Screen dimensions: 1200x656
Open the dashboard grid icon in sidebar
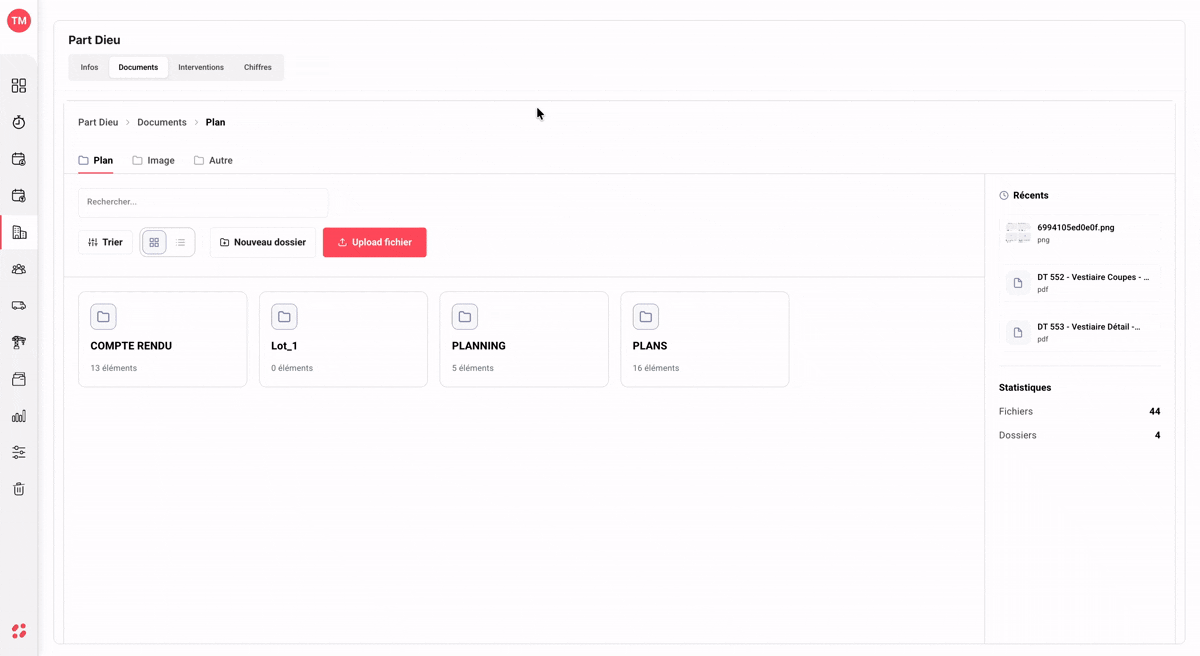click(19, 86)
